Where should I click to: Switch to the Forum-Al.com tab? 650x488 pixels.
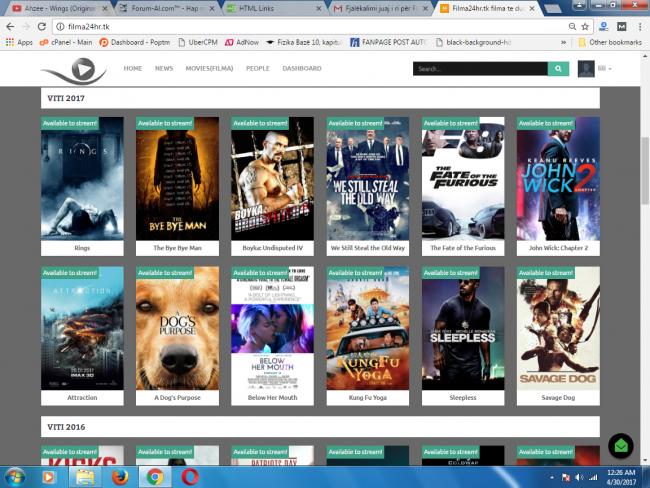pos(166,8)
